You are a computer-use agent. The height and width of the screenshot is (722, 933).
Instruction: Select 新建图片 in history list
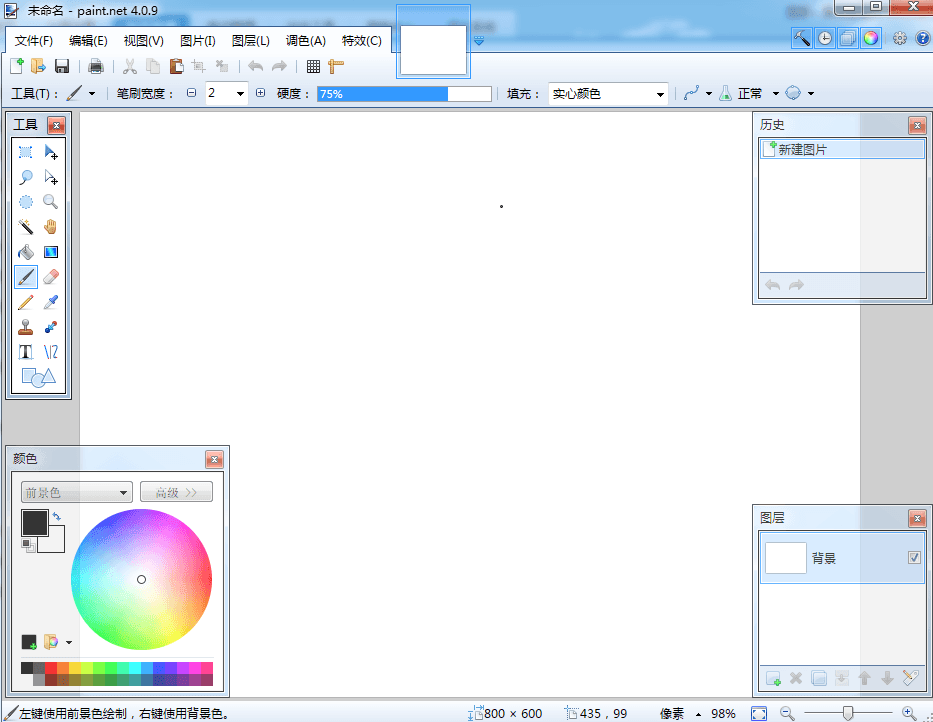[x=802, y=150]
